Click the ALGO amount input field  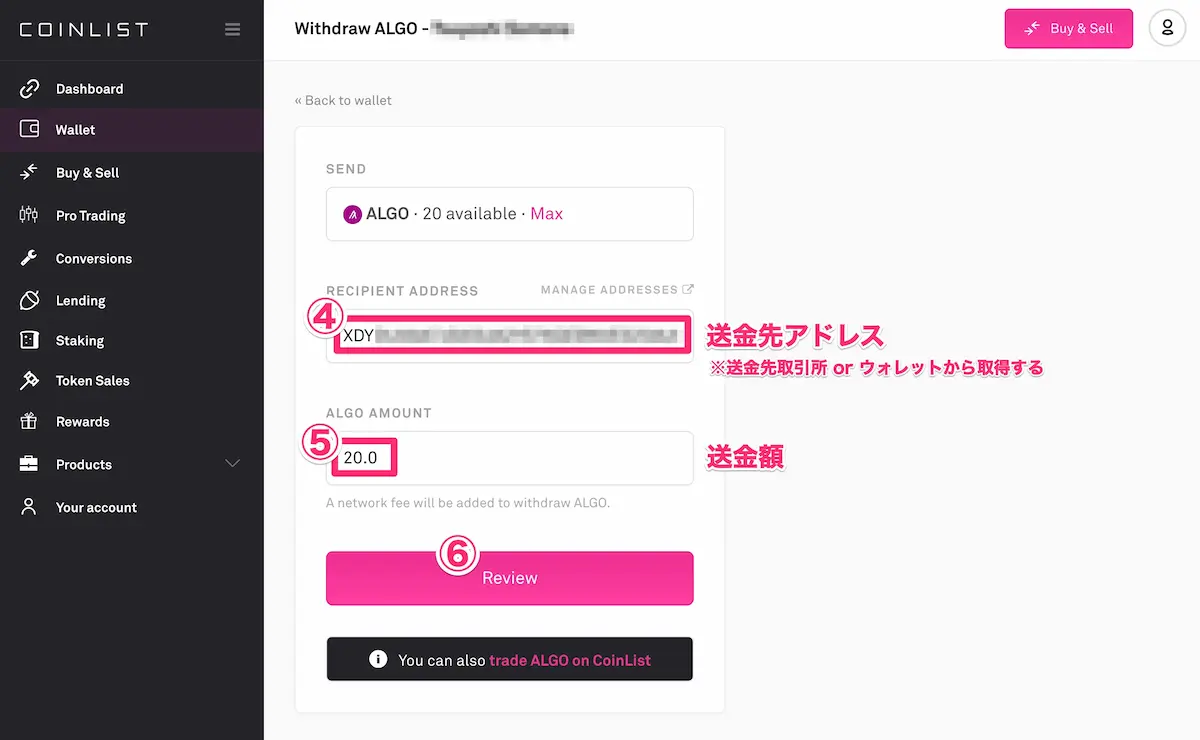click(509, 458)
